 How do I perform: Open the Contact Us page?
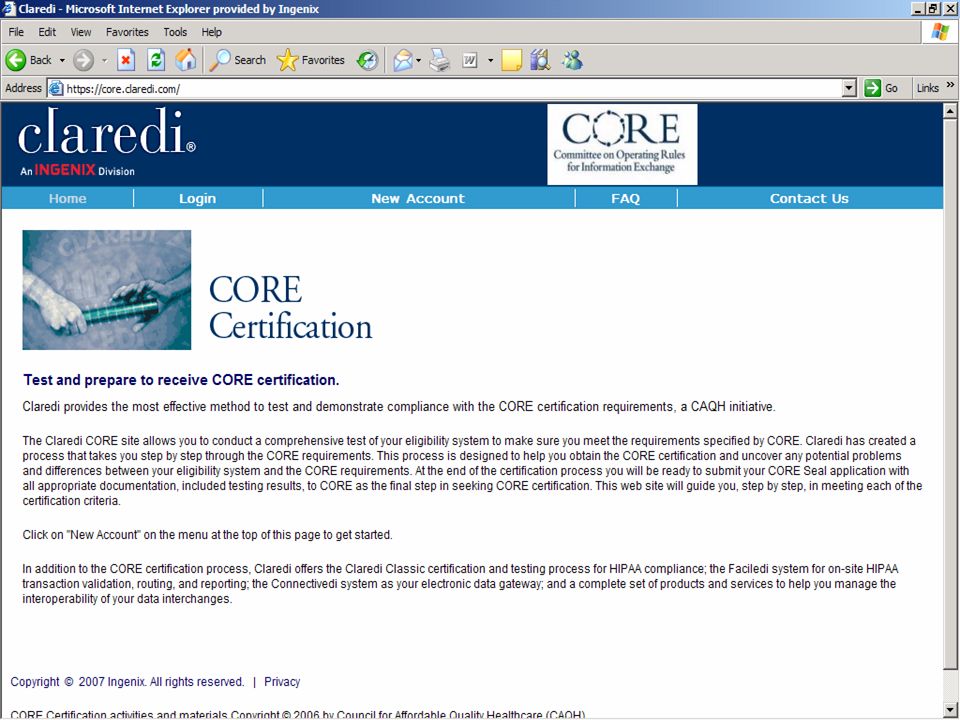point(809,198)
